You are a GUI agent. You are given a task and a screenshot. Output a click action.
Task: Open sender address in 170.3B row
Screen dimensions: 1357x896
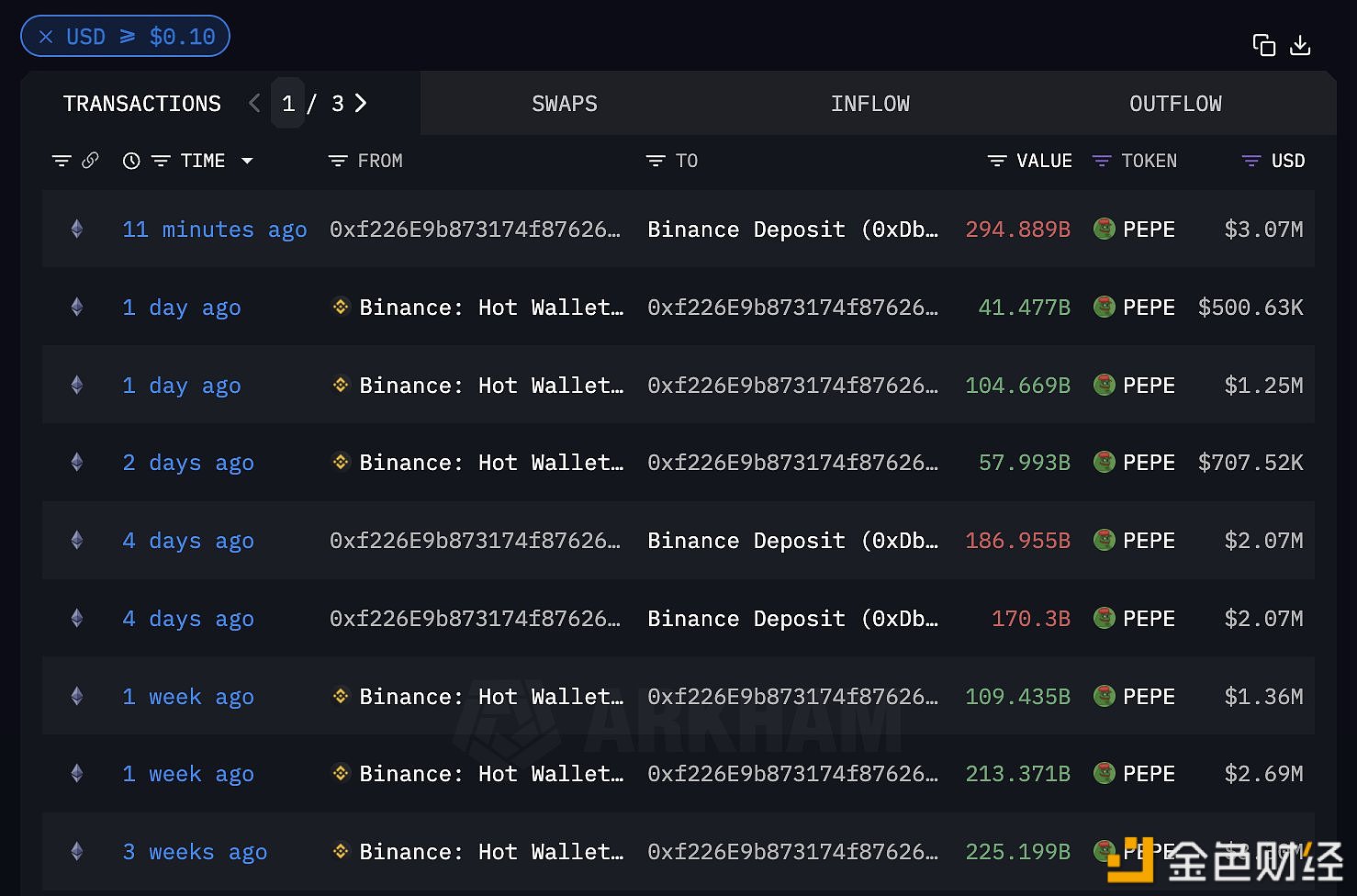[x=475, y=619]
